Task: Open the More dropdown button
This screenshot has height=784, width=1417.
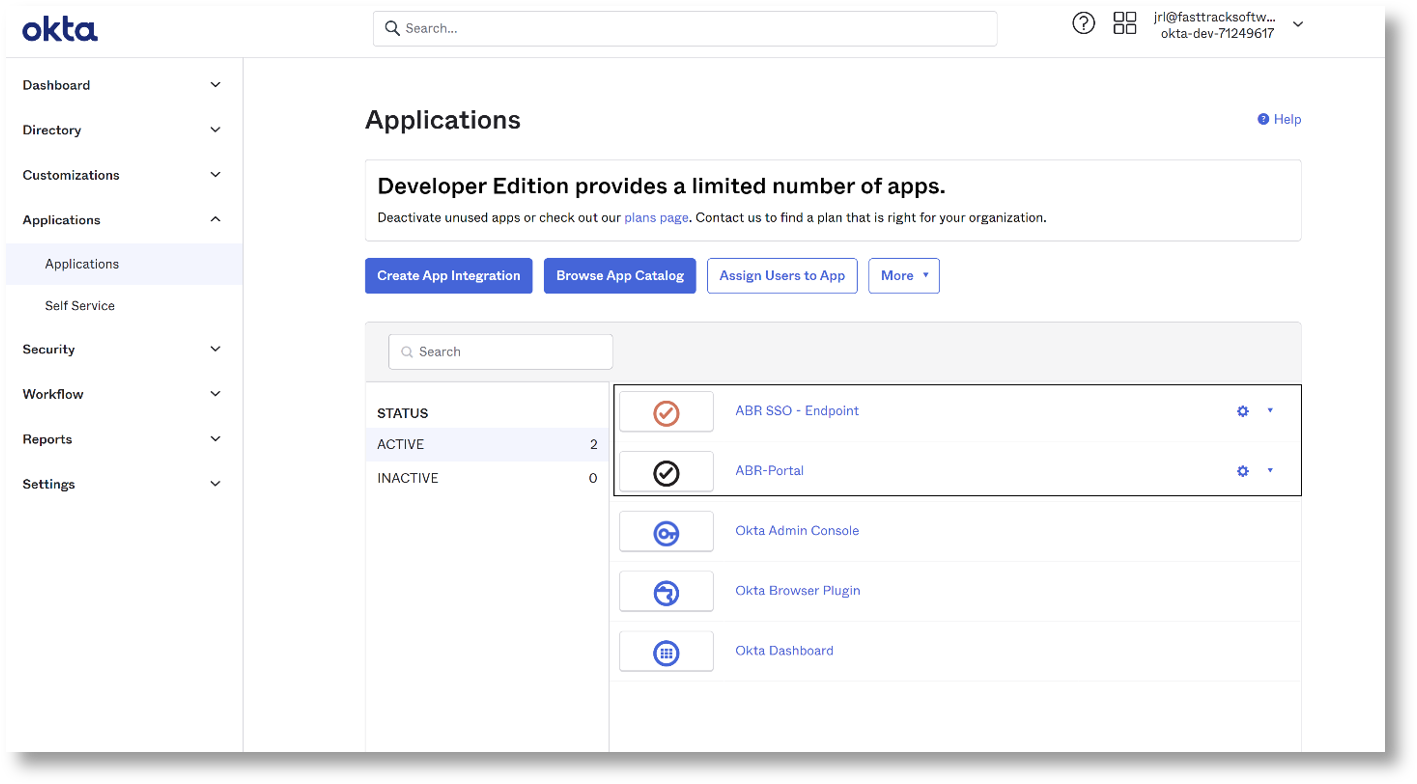Action: coord(904,276)
